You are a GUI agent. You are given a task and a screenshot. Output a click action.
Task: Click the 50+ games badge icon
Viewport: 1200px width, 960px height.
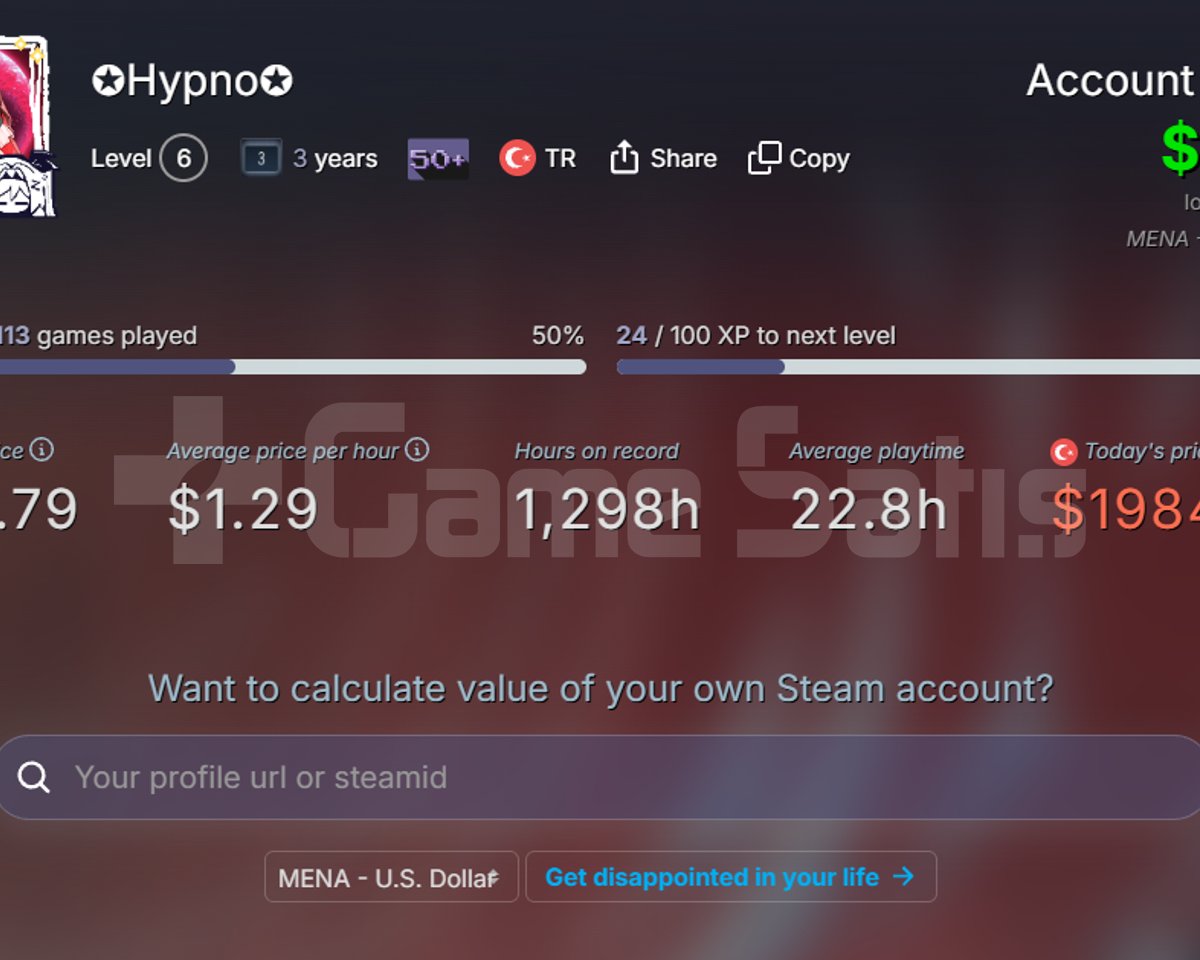click(x=438, y=159)
